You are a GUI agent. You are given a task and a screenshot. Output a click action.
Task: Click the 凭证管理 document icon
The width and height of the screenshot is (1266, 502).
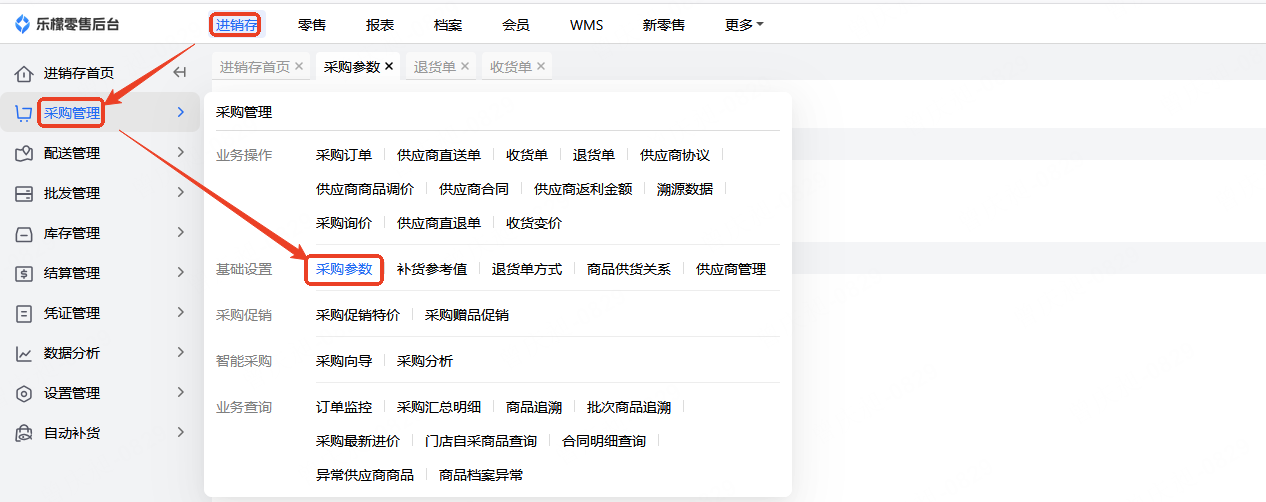pyautogui.click(x=24, y=313)
